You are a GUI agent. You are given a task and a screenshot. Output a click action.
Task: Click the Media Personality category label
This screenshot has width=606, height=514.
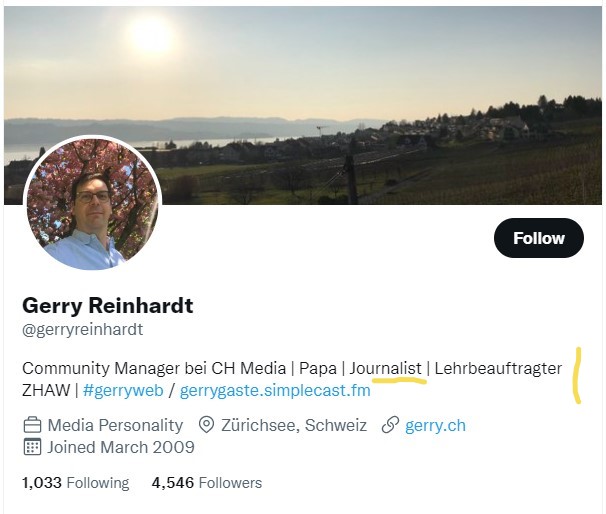tap(115, 425)
